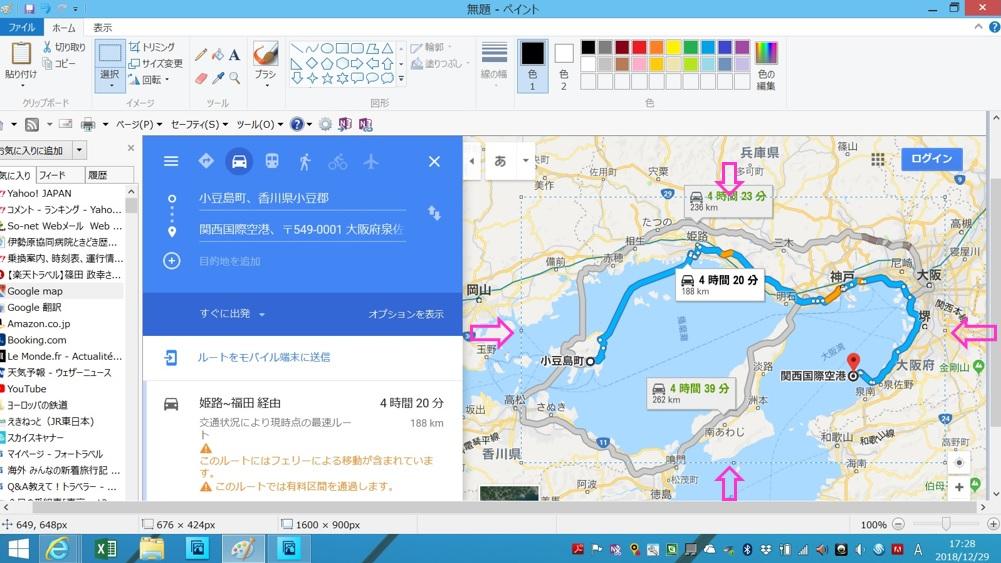Pick the orange color swatch
This screenshot has width=1001, height=563.
tap(656, 47)
